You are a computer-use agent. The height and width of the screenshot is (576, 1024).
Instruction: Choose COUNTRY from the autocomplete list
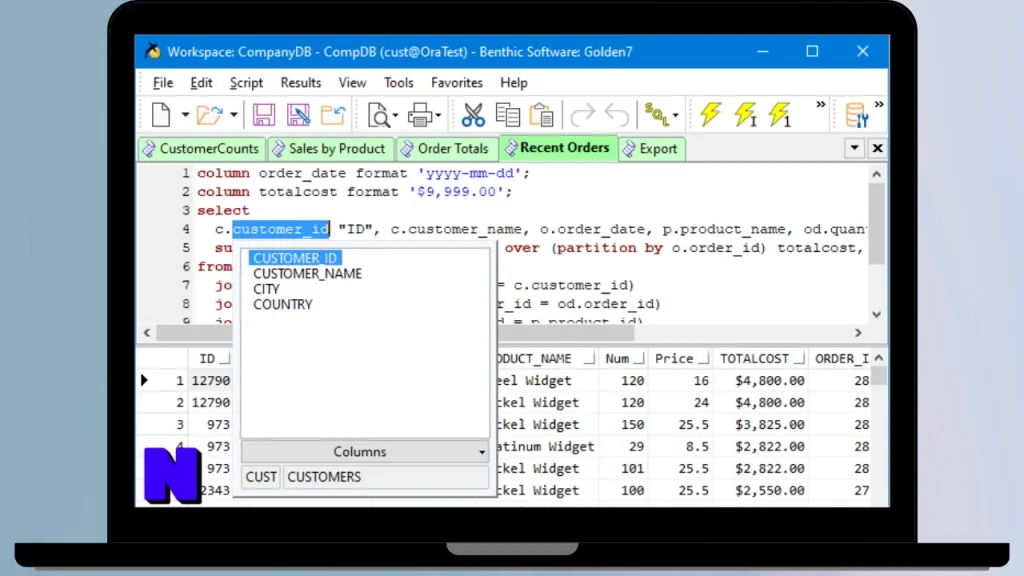pyautogui.click(x=283, y=304)
